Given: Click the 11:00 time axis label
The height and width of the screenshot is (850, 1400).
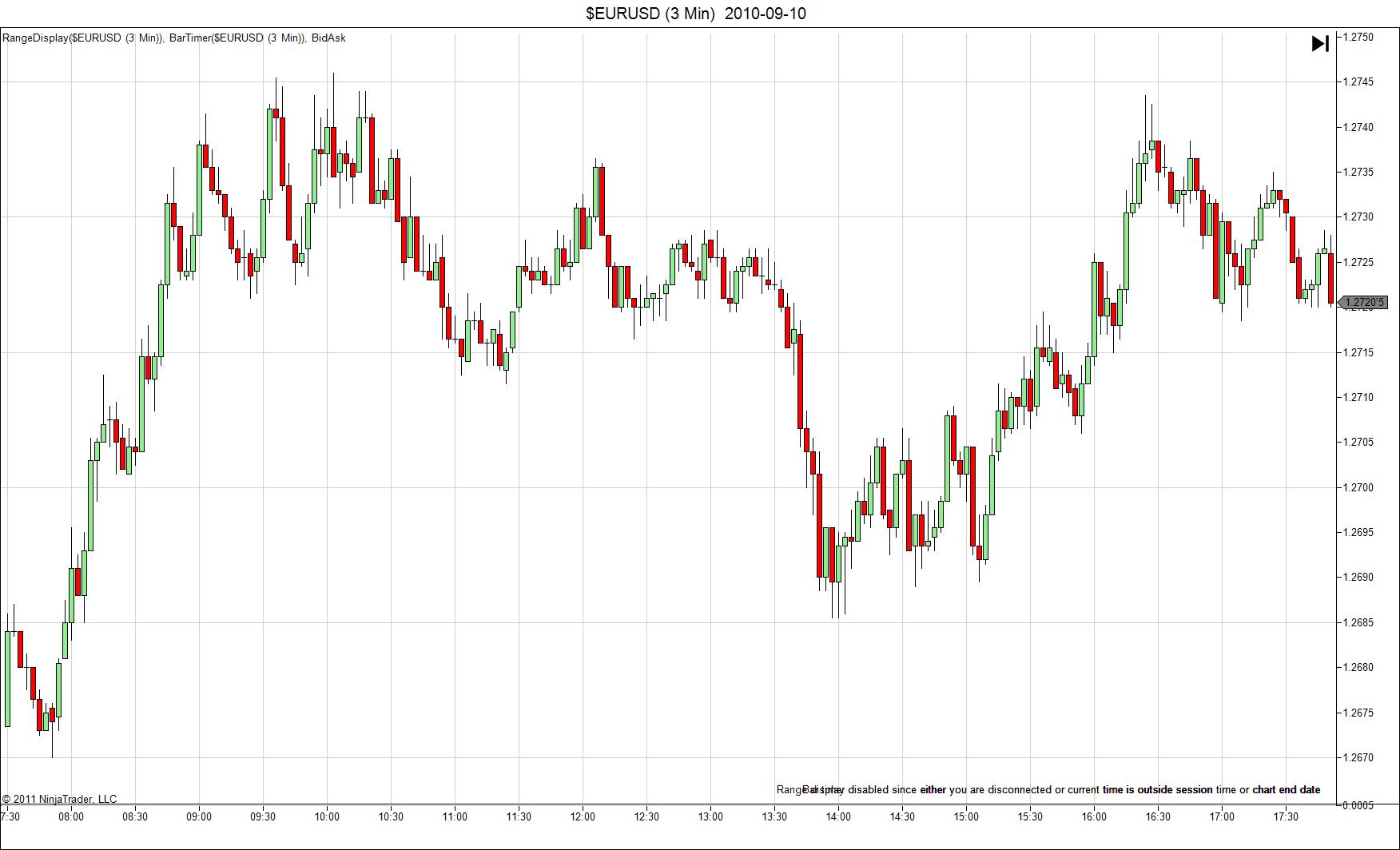Looking at the screenshot, I should (455, 816).
